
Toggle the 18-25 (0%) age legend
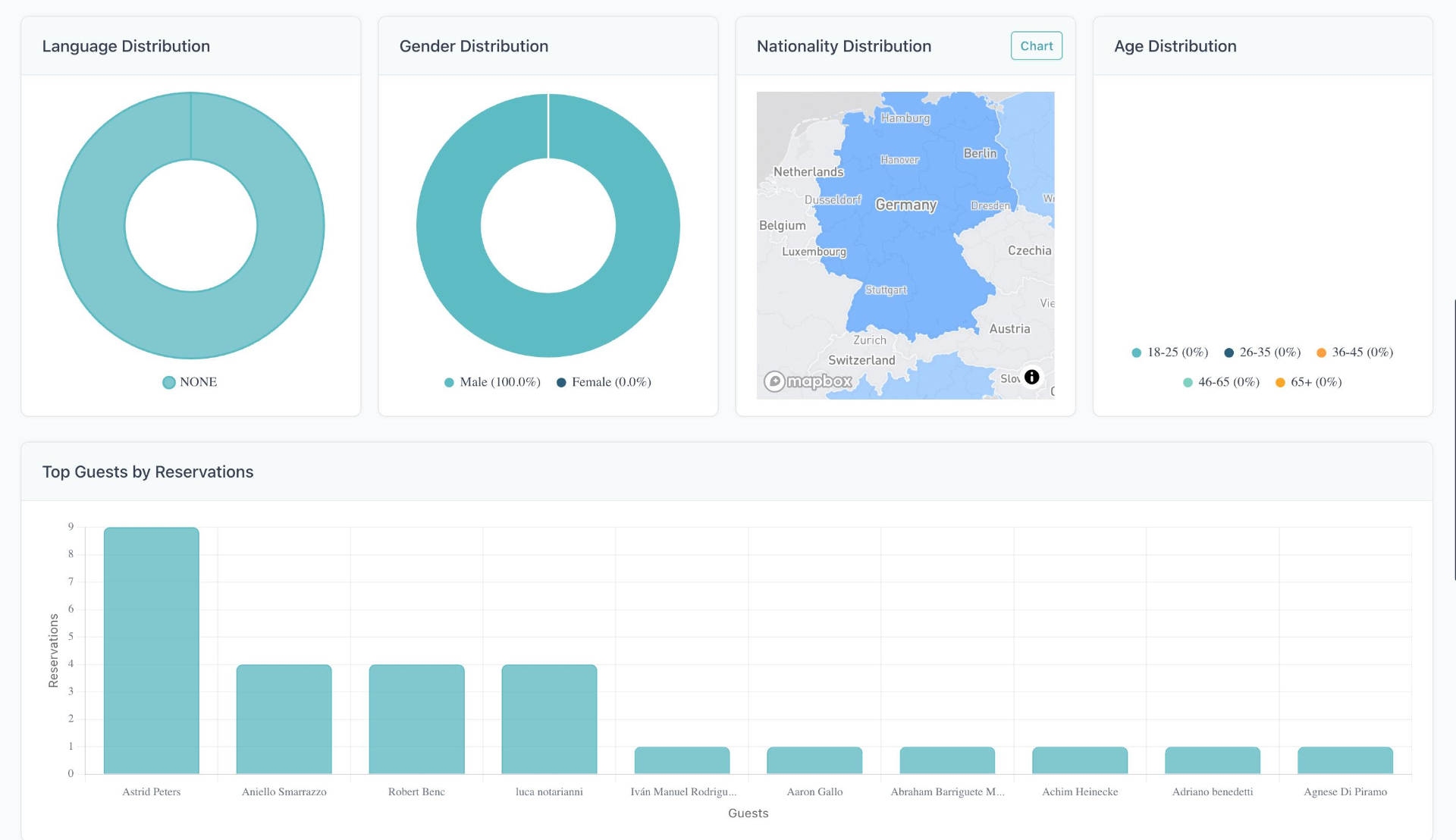coord(1169,353)
